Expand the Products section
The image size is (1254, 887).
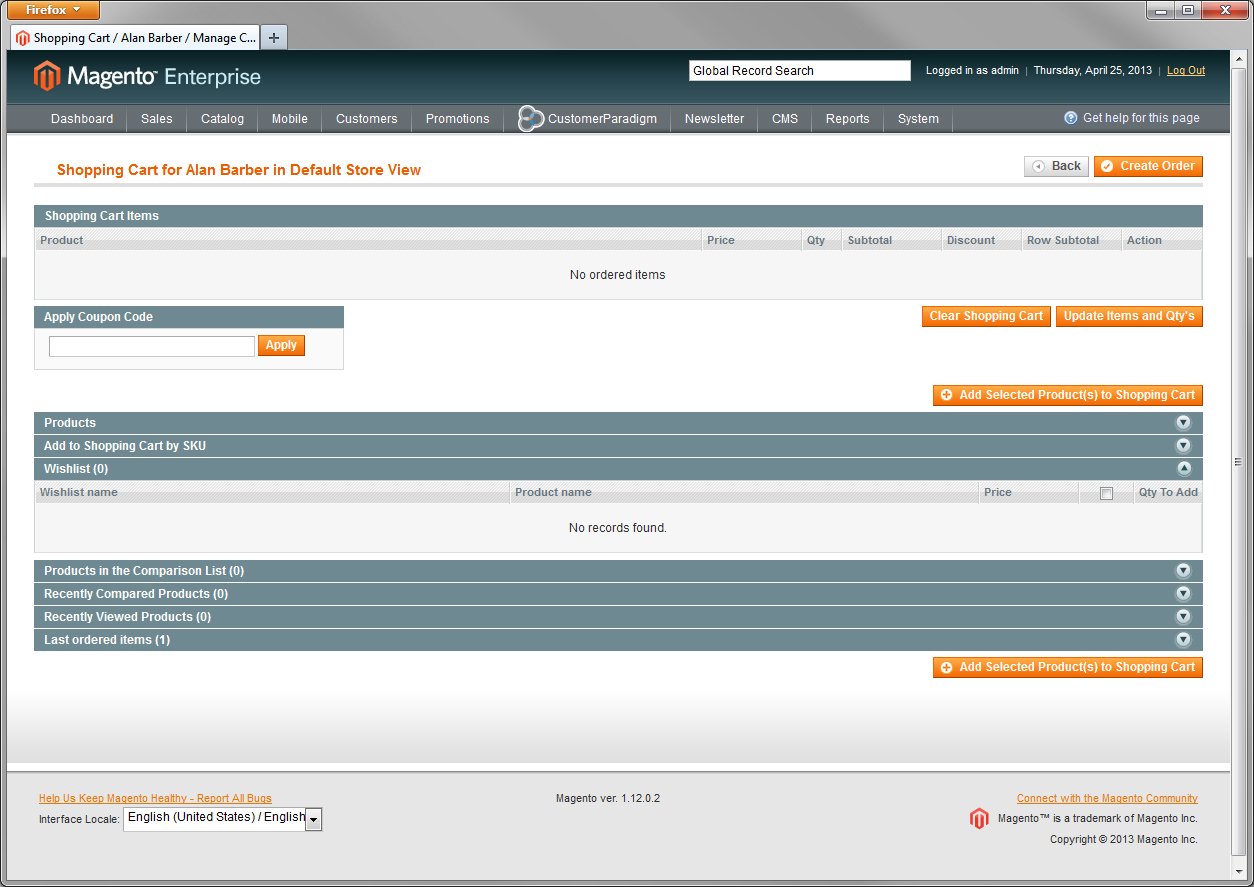click(x=1183, y=423)
